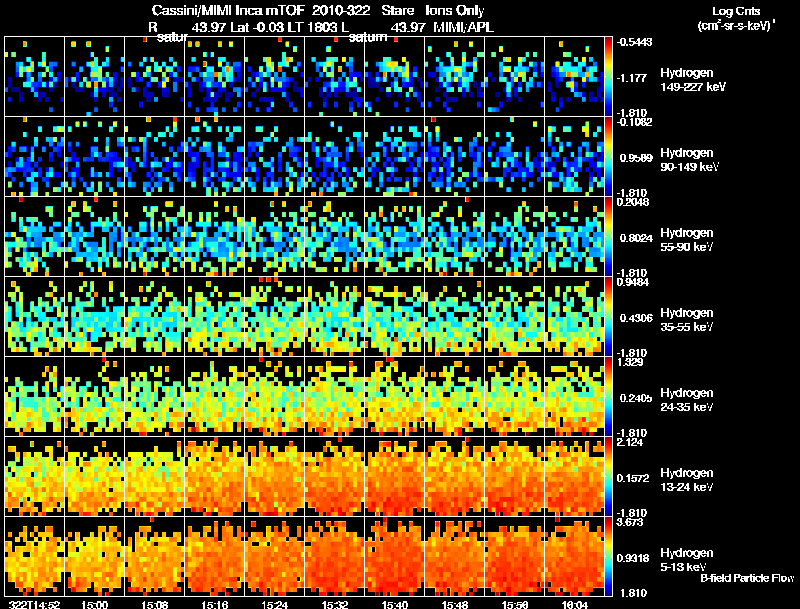Click the '15:48' time label
The image size is (800, 609).
click(x=455, y=604)
